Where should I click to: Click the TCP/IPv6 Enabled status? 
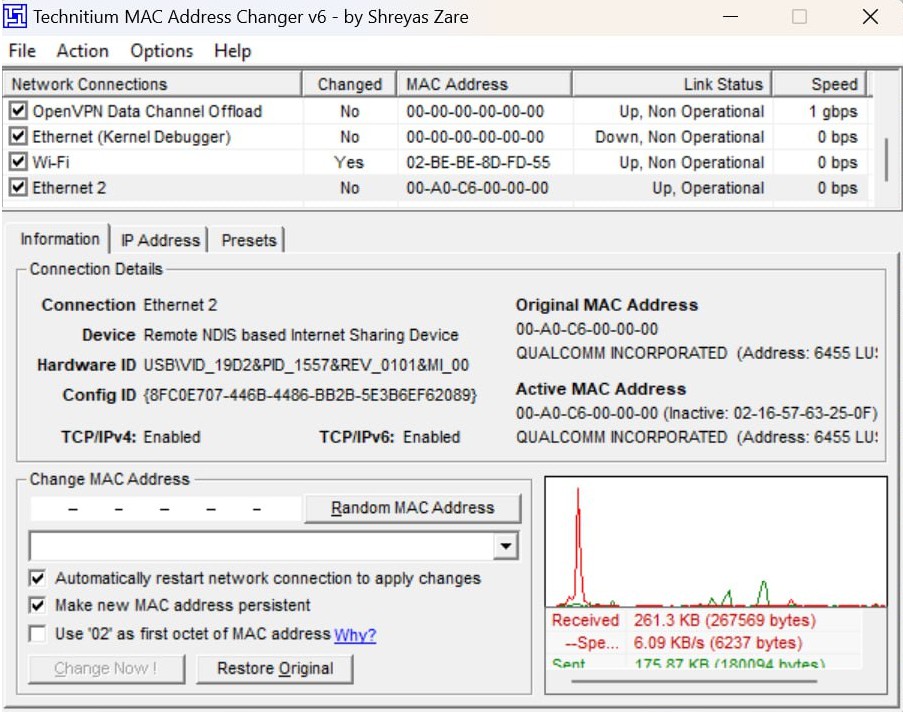click(x=431, y=437)
